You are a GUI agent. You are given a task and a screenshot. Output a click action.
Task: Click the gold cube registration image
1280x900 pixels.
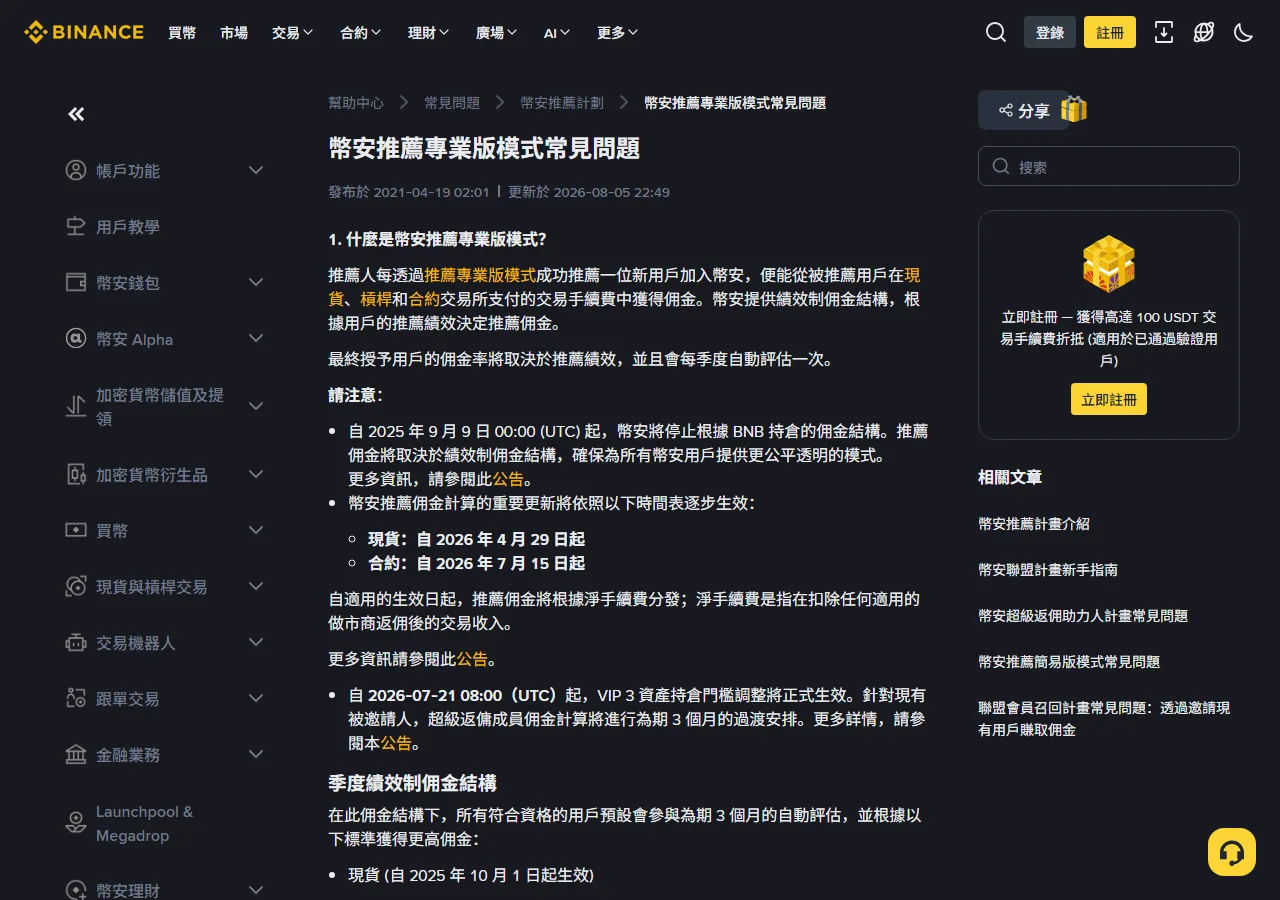coord(1109,263)
